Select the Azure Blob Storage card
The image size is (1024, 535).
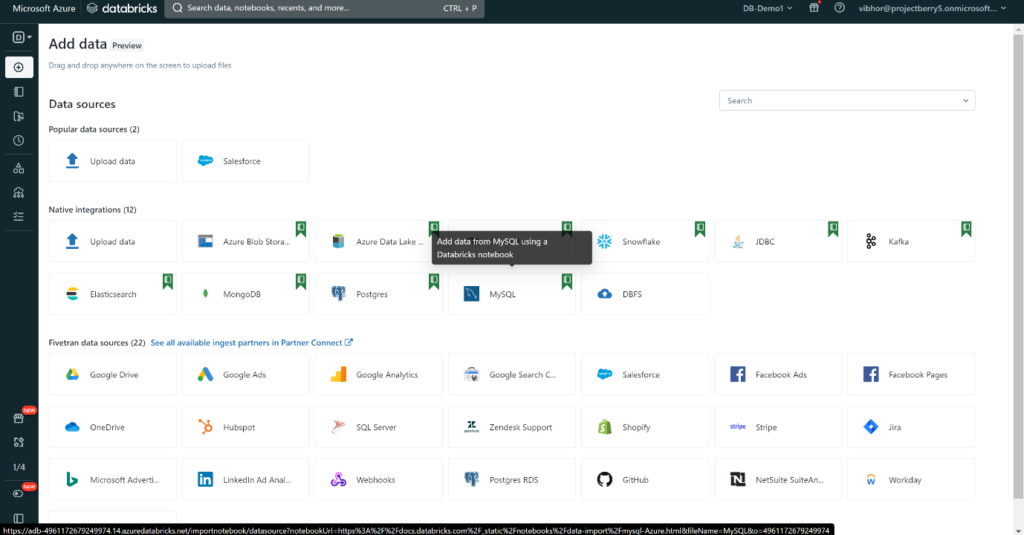tap(246, 241)
